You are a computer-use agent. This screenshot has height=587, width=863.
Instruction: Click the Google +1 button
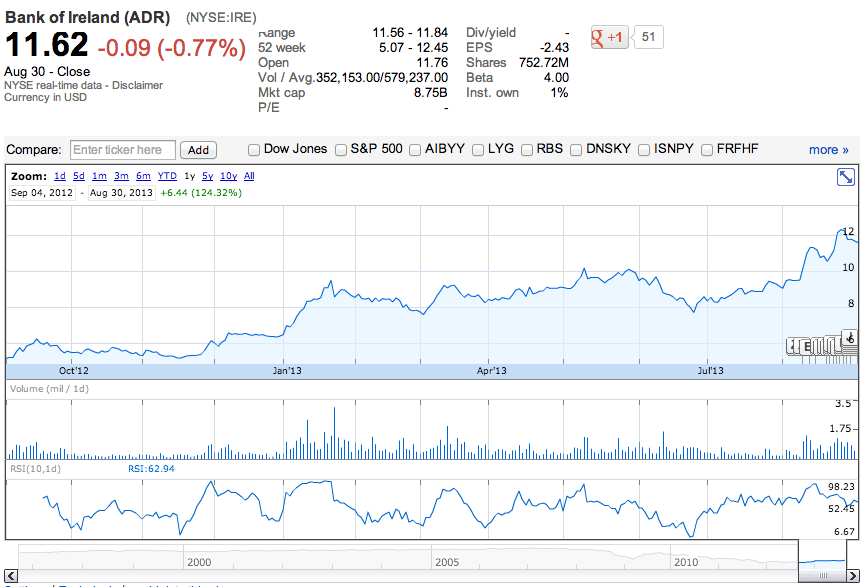tap(609, 37)
